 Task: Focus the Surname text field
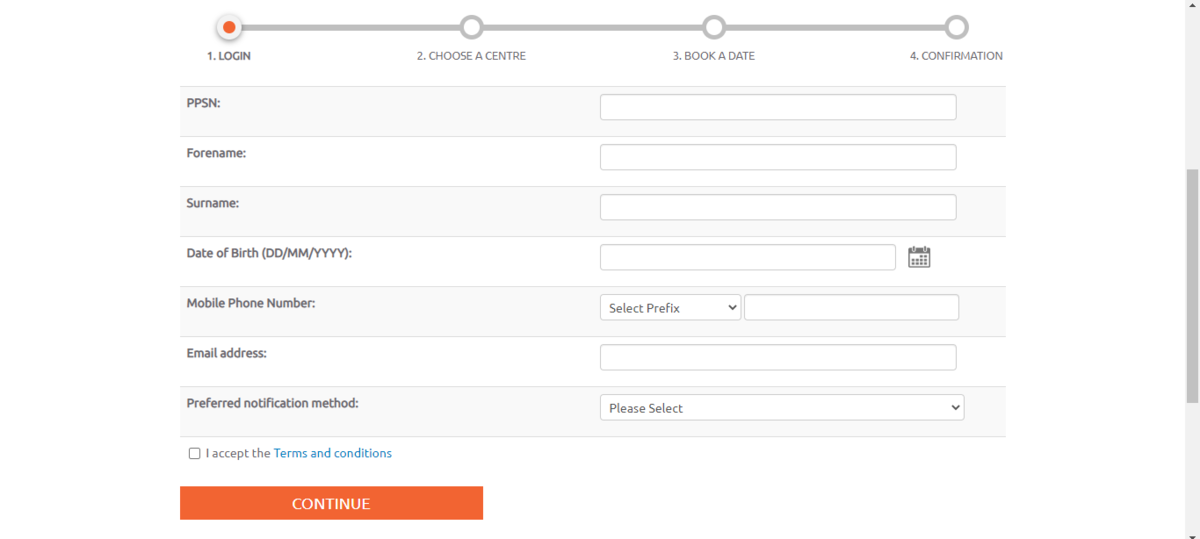point(778,207)
